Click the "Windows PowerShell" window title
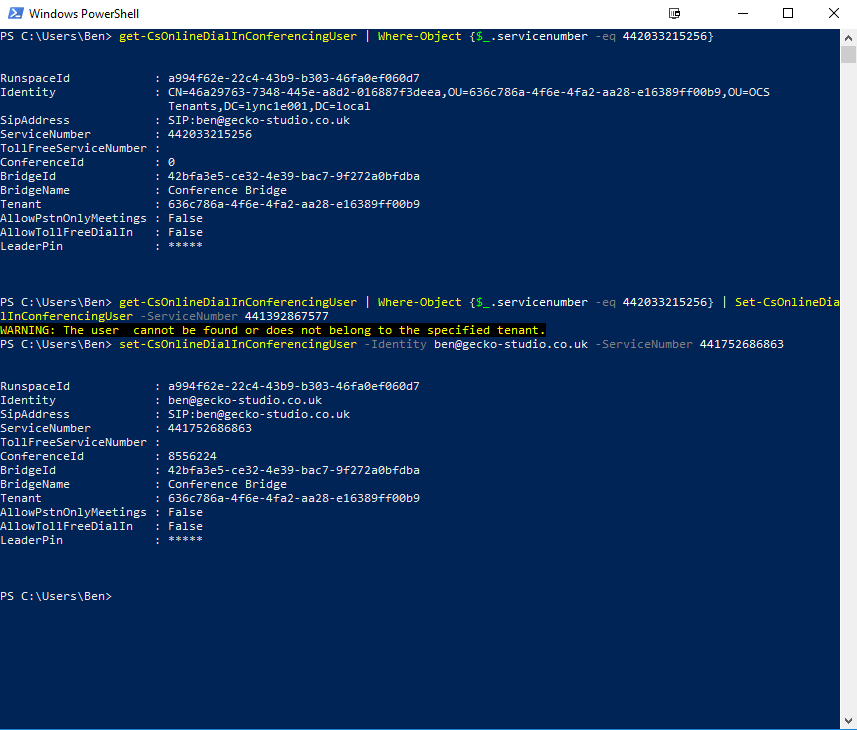The height and width of the screenshot is (730, 857). (84, 14)
